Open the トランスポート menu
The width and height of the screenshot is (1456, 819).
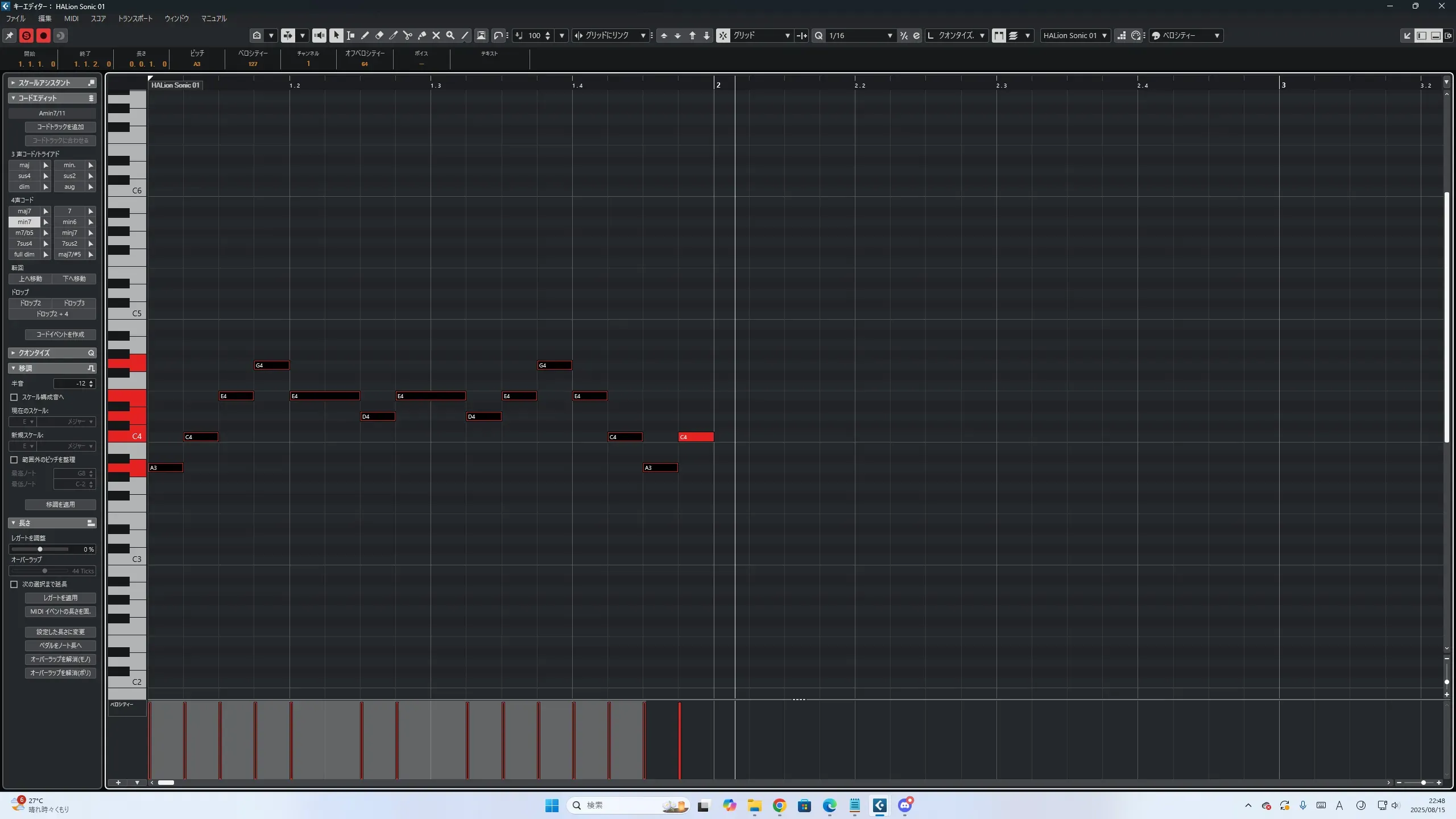[135, 18]
